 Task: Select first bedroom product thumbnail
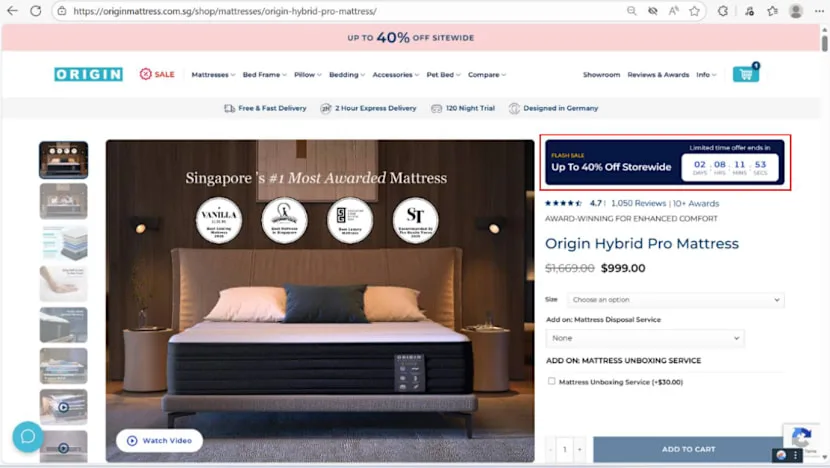click(64, 159)
